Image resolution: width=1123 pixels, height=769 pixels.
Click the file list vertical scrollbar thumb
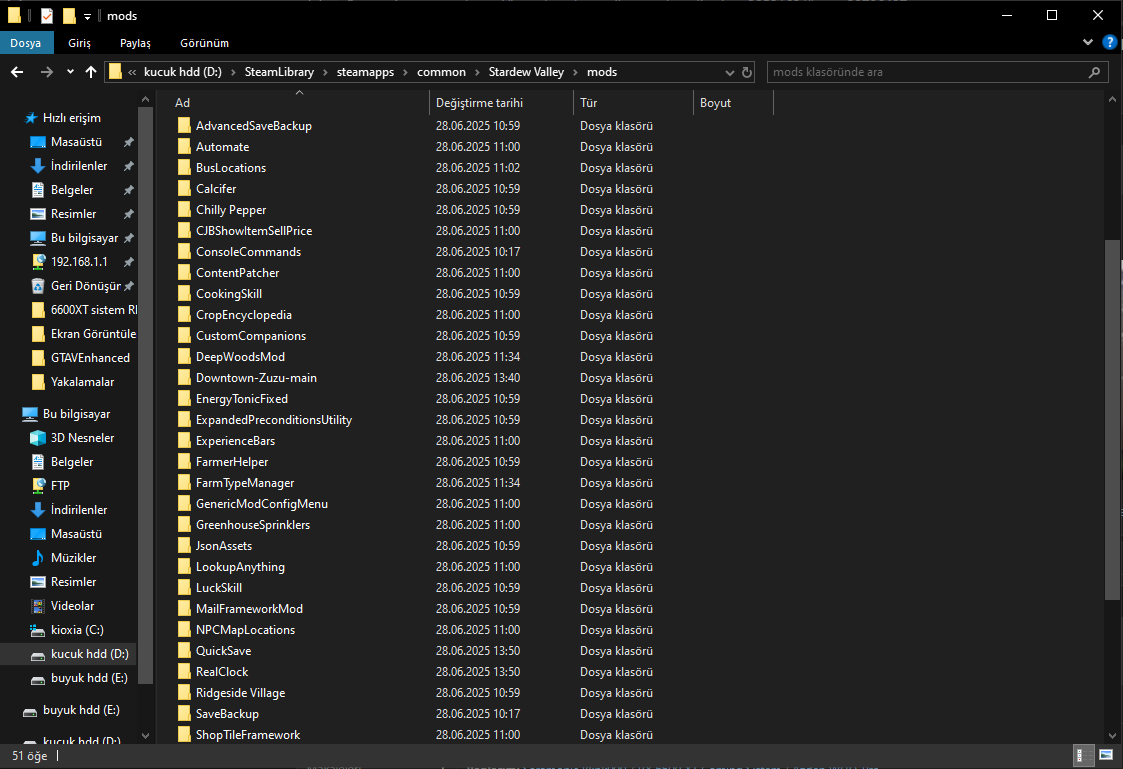point(1112,419)
